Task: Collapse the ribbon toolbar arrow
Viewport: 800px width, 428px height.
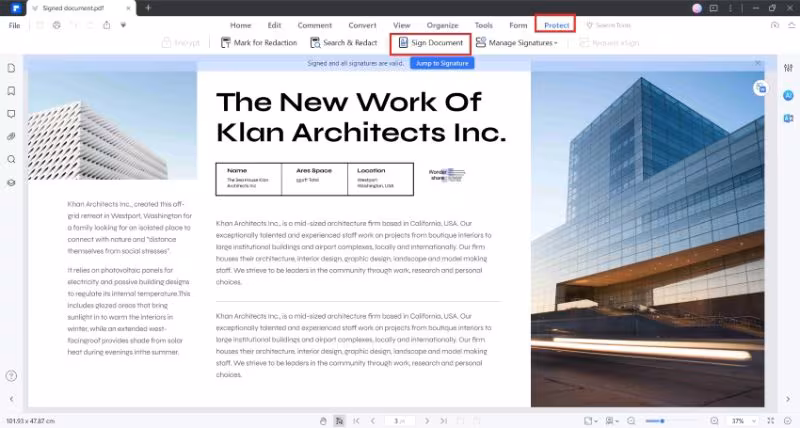Action: pos(791,25)
